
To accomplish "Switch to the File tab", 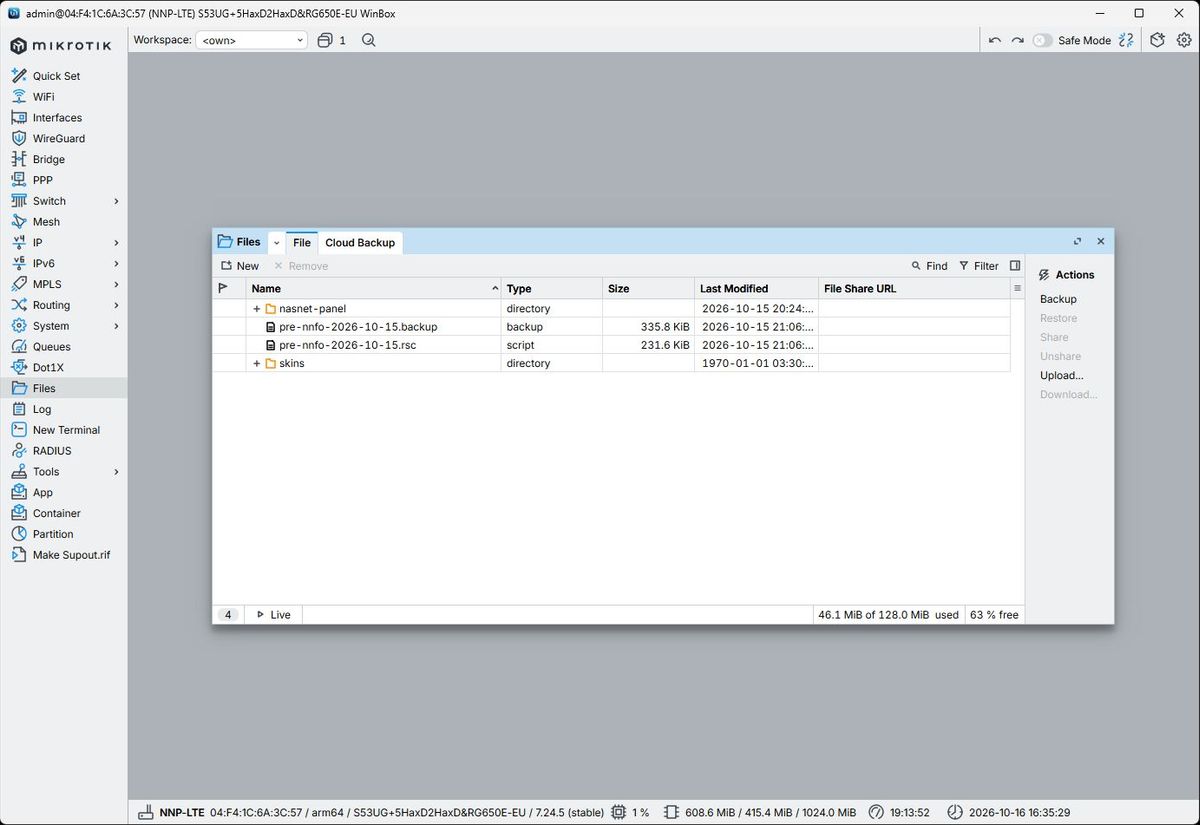I will [302, 243].
